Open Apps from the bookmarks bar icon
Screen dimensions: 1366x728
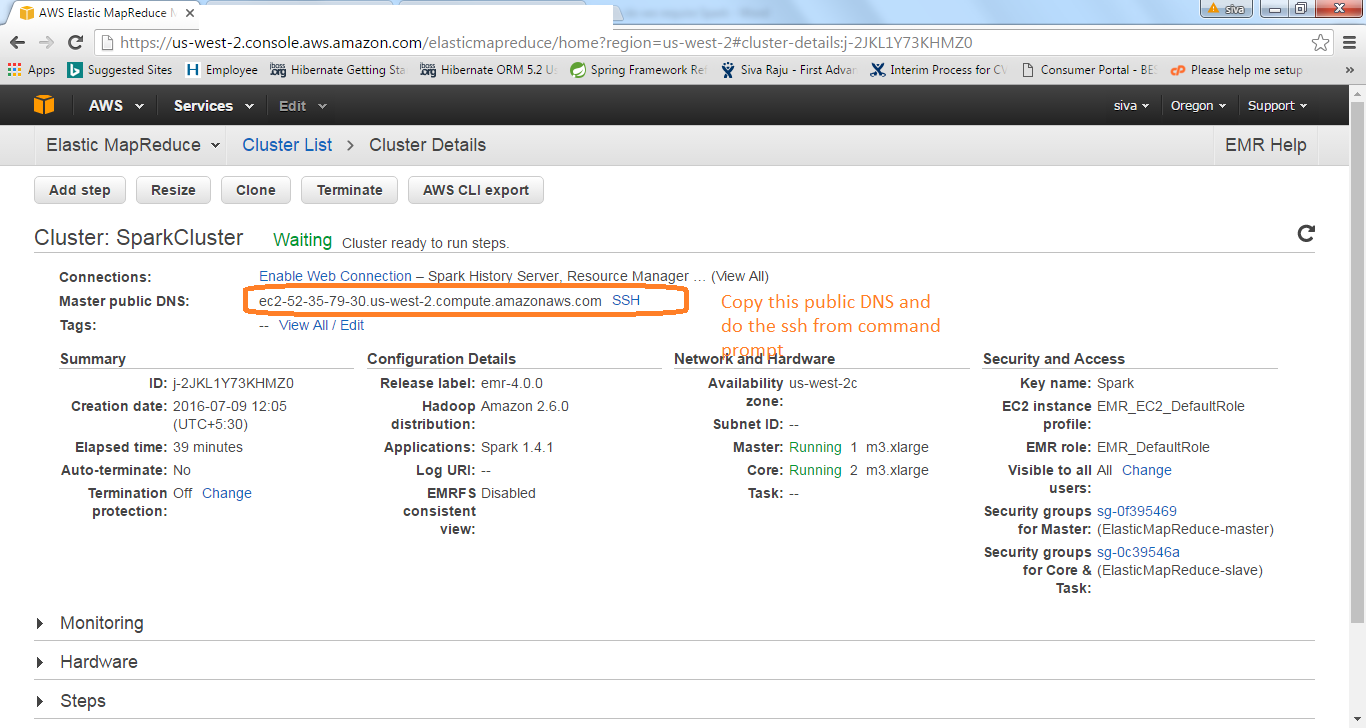15,70
